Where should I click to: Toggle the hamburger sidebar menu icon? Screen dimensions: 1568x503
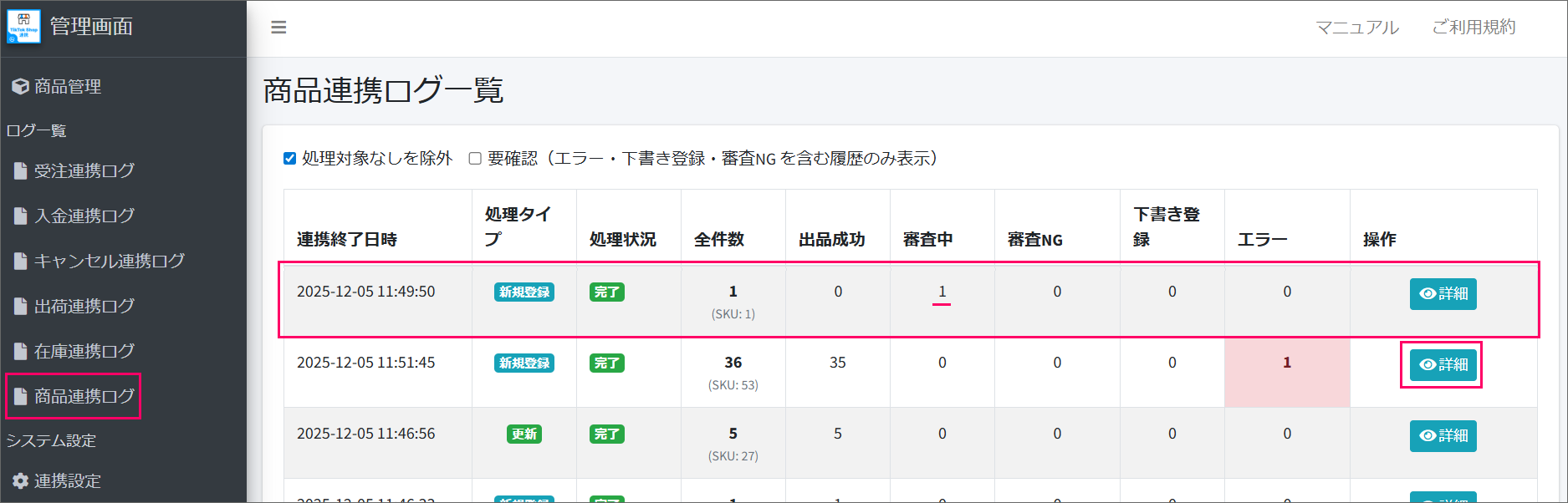tap(278, 28)
